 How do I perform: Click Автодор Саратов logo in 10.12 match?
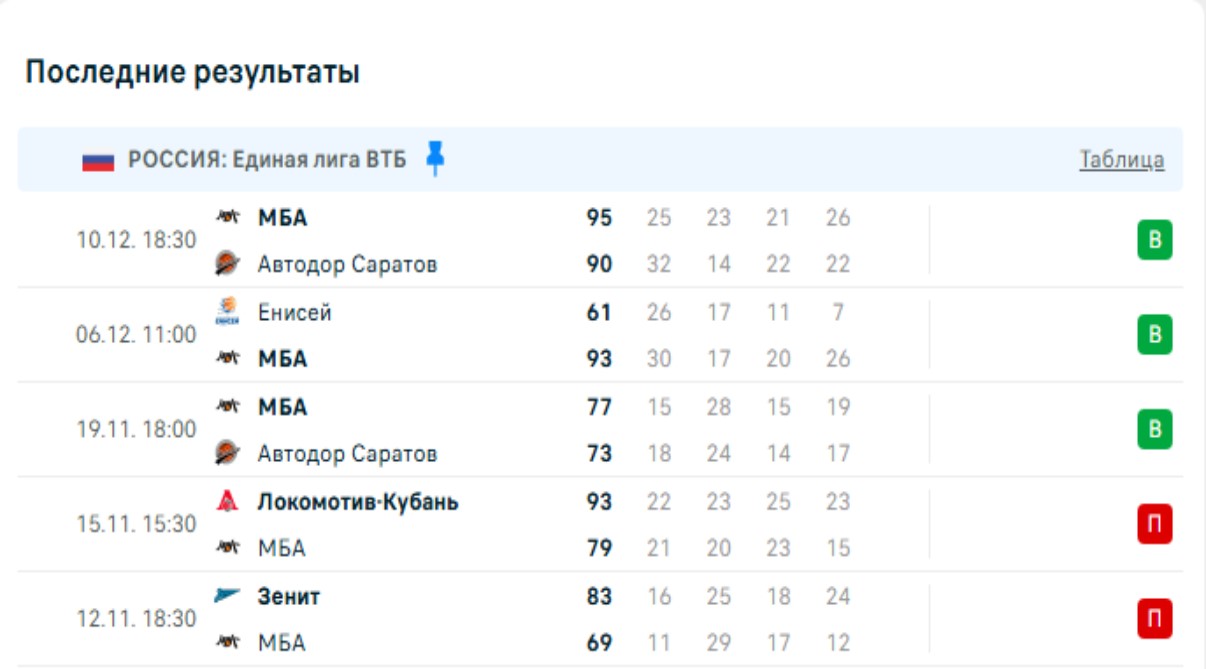point(228,264)
